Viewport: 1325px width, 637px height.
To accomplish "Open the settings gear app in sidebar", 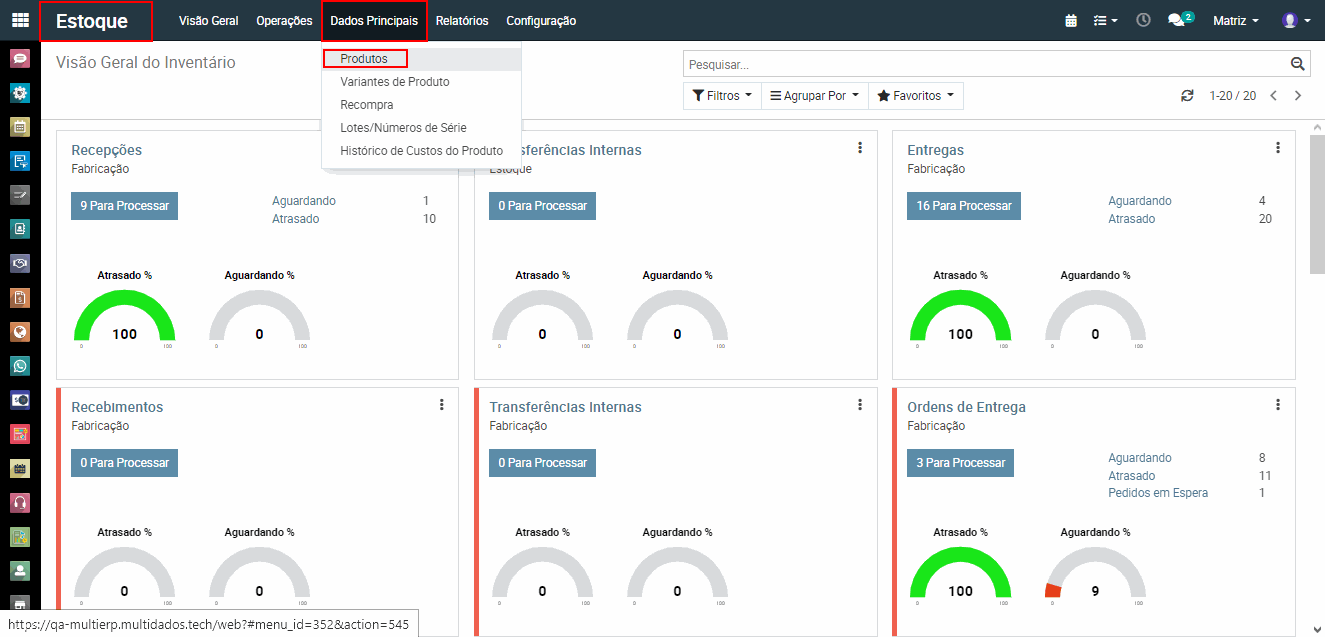I will point(20,93).
